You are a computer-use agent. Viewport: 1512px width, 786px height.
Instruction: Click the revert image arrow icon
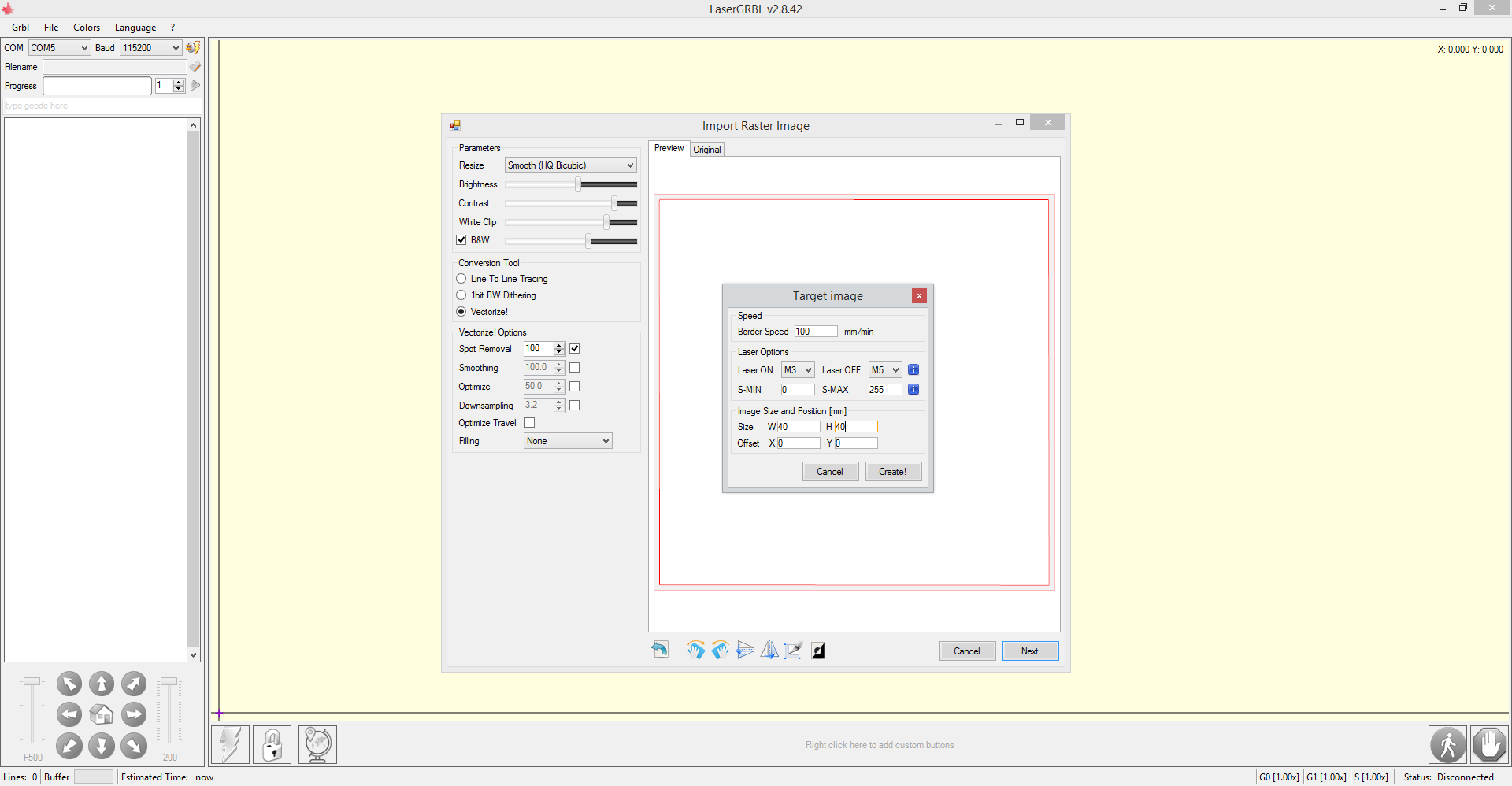(x=660, y=650)
